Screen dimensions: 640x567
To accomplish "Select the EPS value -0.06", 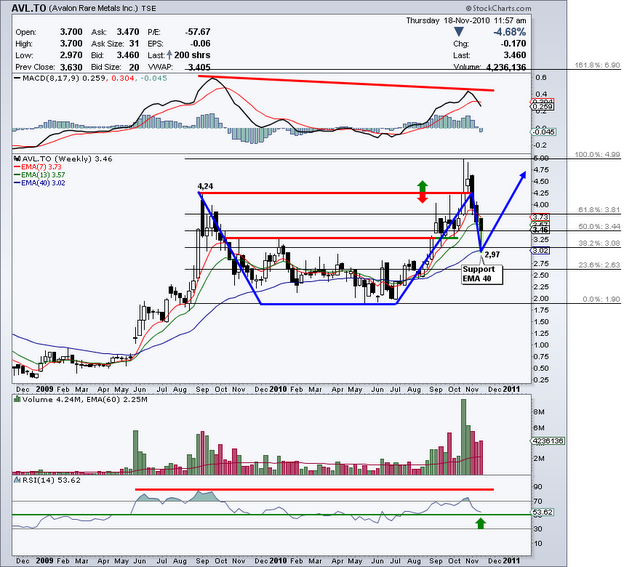I will [200, 43].
